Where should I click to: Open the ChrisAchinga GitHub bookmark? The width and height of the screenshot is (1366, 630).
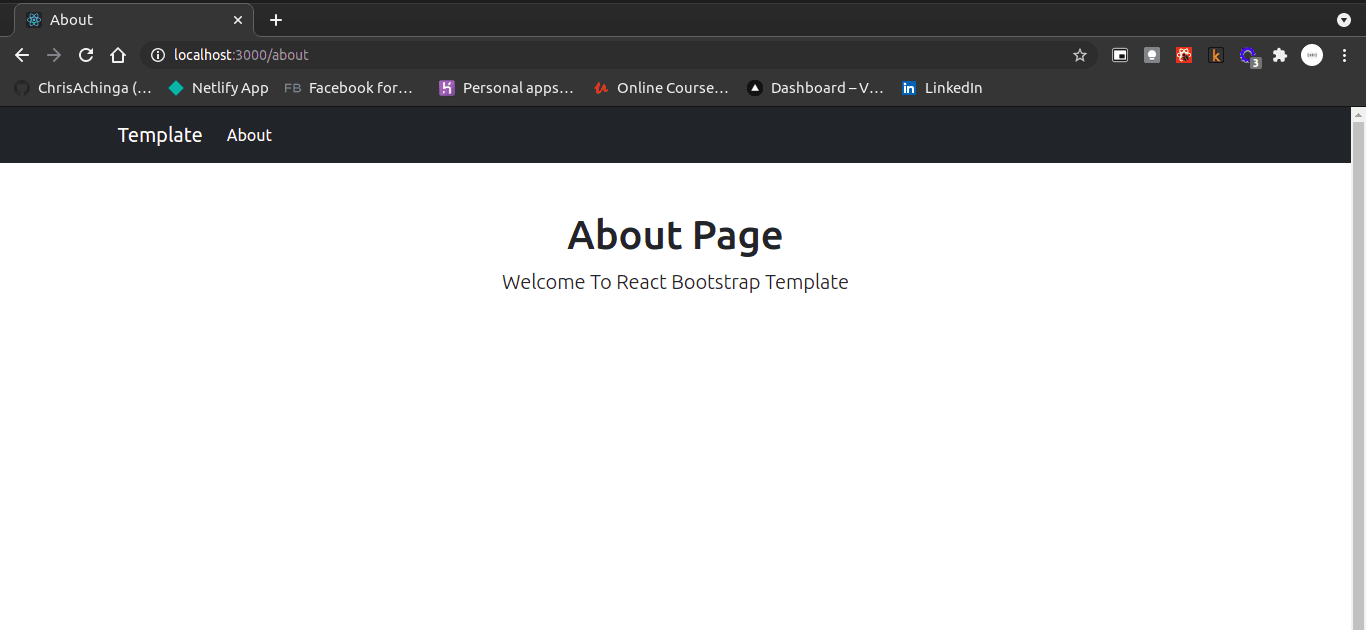click(83, 88)
